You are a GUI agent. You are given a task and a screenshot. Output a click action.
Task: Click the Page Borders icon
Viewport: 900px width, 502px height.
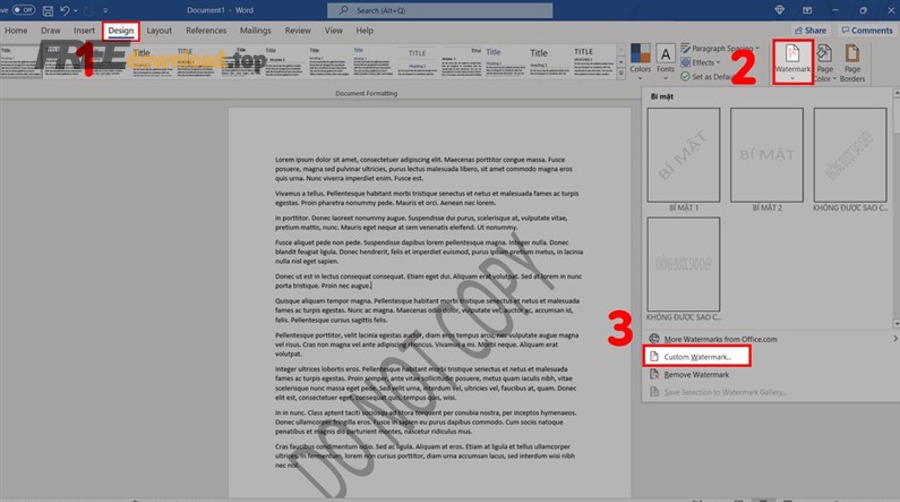point(852,53)
